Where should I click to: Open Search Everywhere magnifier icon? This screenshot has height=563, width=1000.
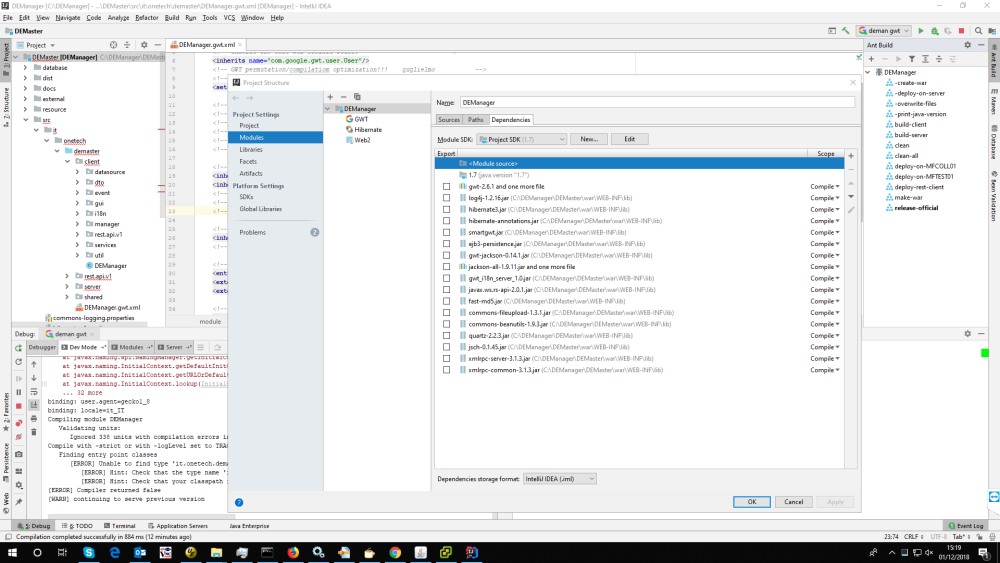(978, 31)
